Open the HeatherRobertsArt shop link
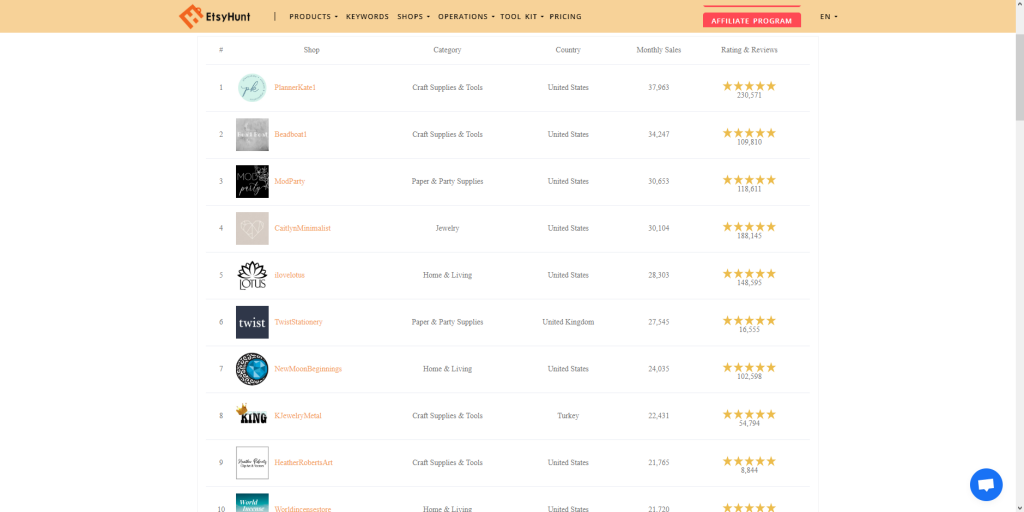 [x=303, y=463]
